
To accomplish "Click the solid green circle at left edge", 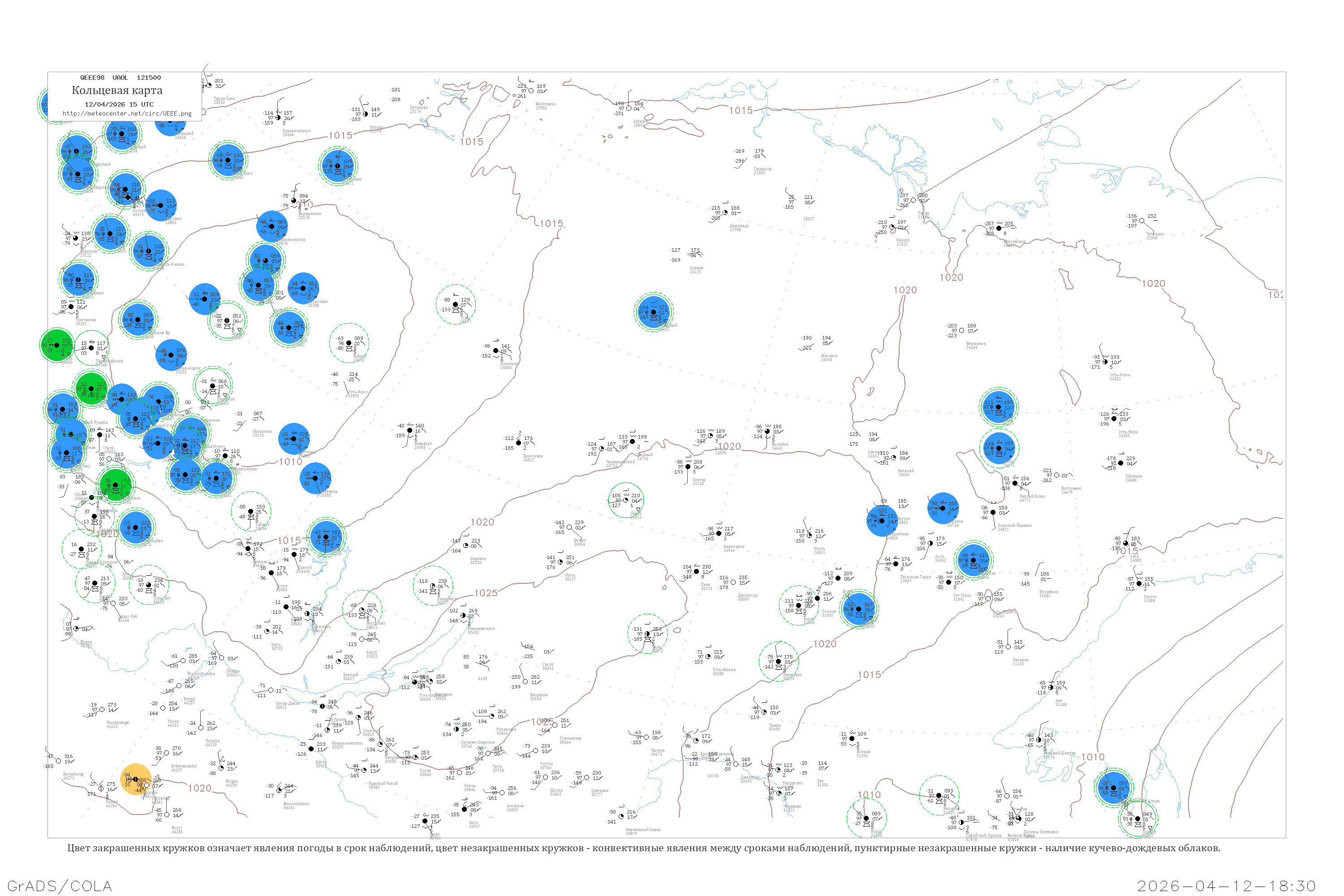I will [x=56, y=345].
